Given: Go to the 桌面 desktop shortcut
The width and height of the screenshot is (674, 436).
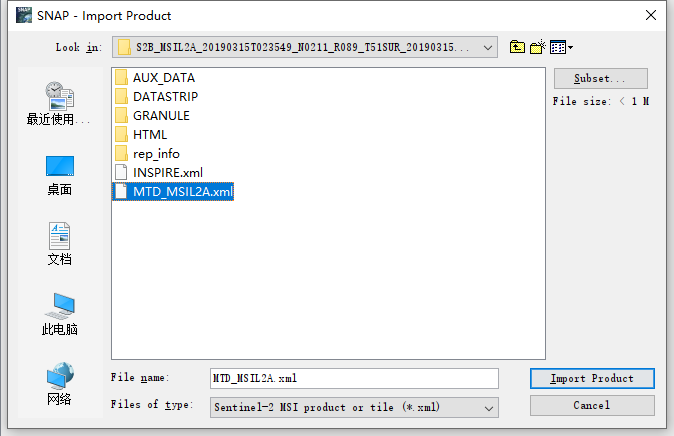Looking at the screenshot, I should coord(59,176).
